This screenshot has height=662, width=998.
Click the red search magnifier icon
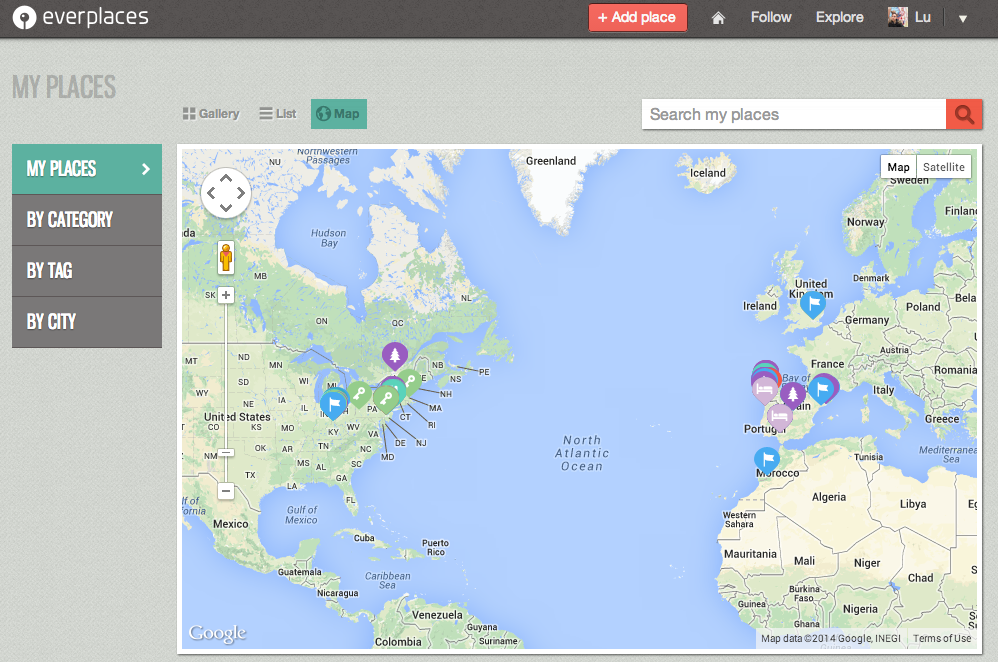click(963, 114)
